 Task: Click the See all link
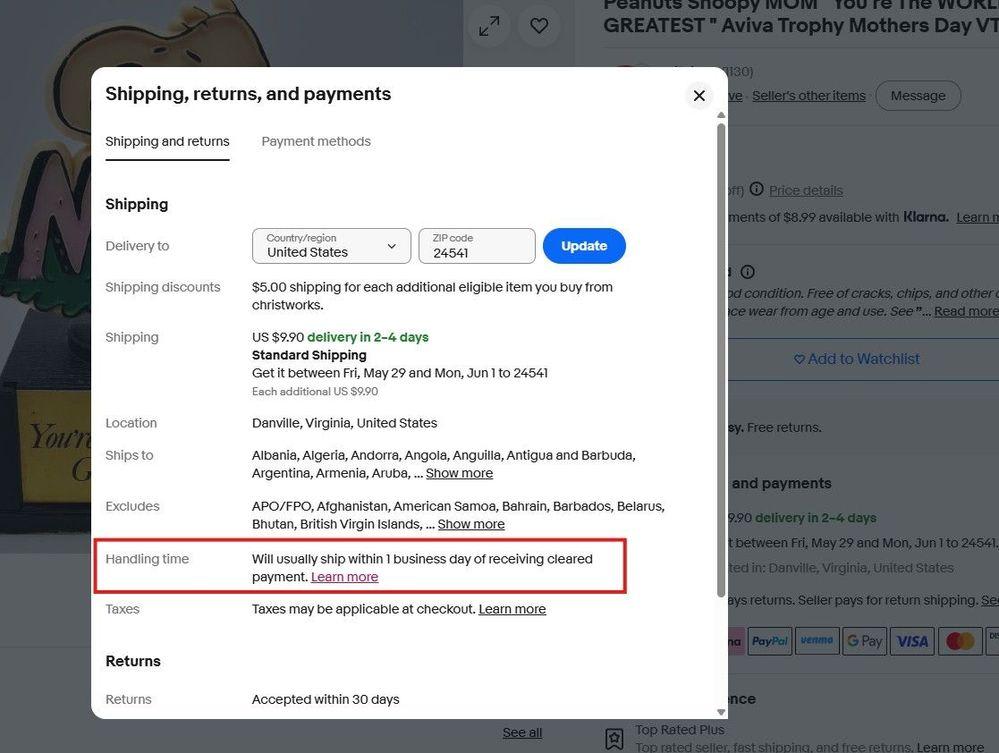tap(522, 733)
